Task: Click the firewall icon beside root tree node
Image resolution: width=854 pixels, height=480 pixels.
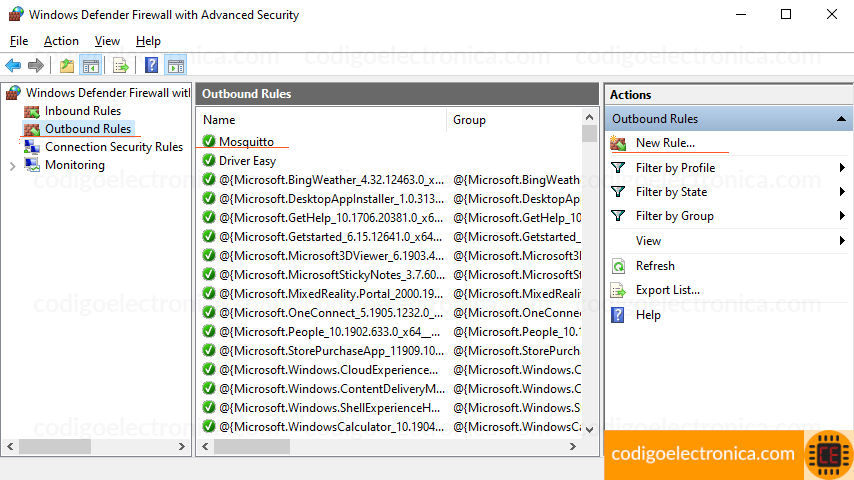Action: [x=14, y=93]
